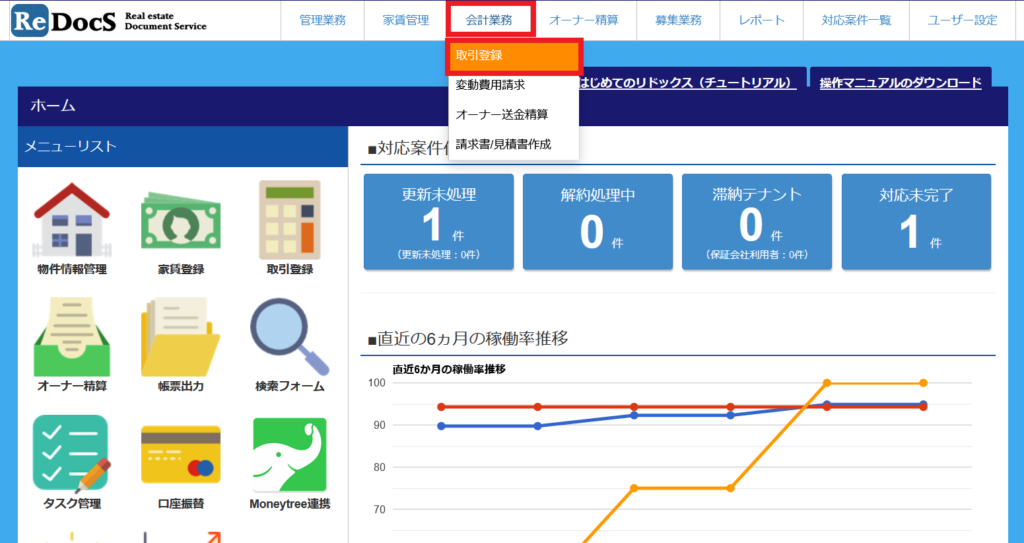Open the タスク管理 checklist icon

point(72,454)
